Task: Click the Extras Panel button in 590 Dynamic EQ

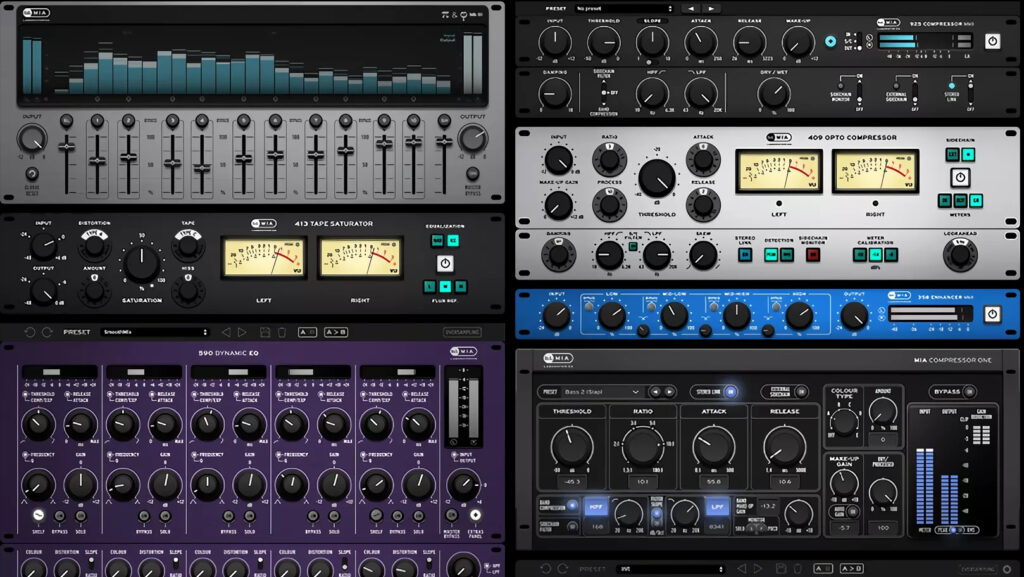Action: (x=475, y=515)
